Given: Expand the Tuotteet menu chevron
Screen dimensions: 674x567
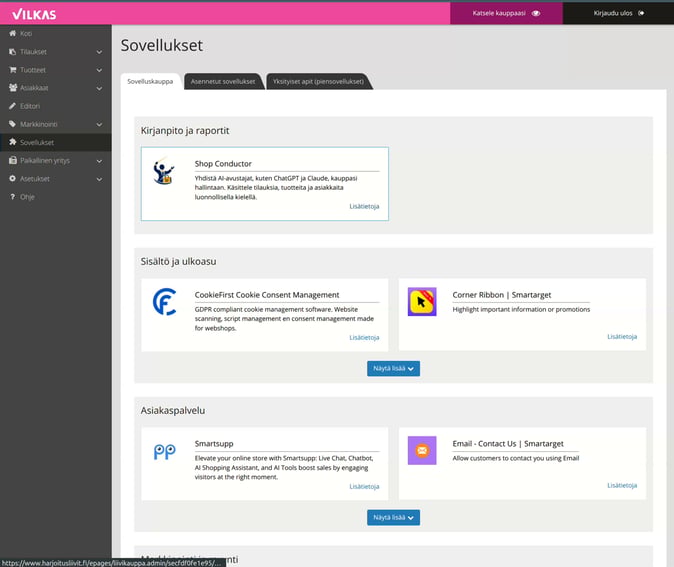Looking at the screenshot, I should (99, 70).
